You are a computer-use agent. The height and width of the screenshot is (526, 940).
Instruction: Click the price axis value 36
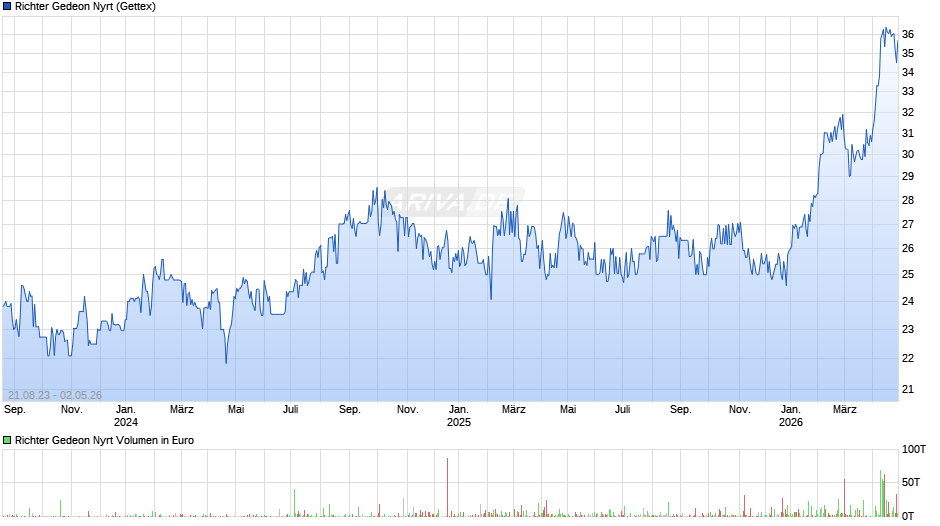click(x=908, y=34)
